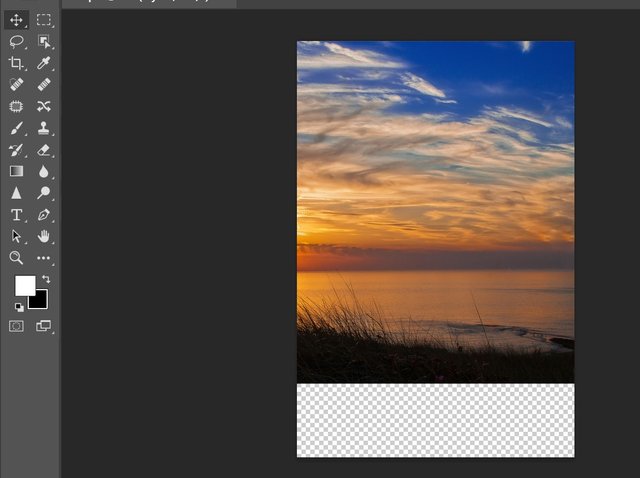Screen dimensions: 640x478
Task: Pick the Brush tool
Action: (16, 128)
